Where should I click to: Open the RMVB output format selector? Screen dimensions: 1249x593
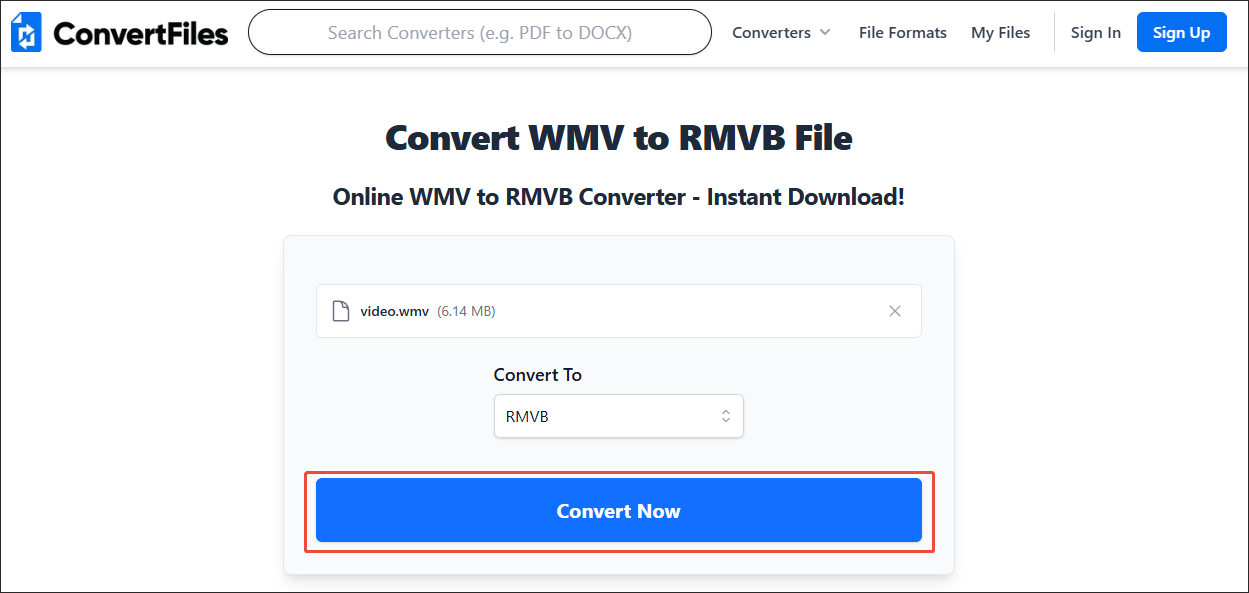pyautogui.click(x=618, y=416)
